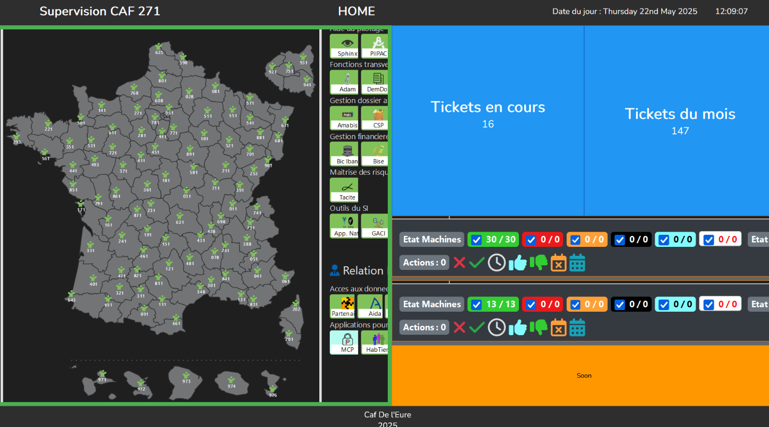Image resolution: width=769 pixels, height=427 pixels.
Task: Click Caf De l'Eure footer text
Action: pyautogui.click(x=387, y=415)
